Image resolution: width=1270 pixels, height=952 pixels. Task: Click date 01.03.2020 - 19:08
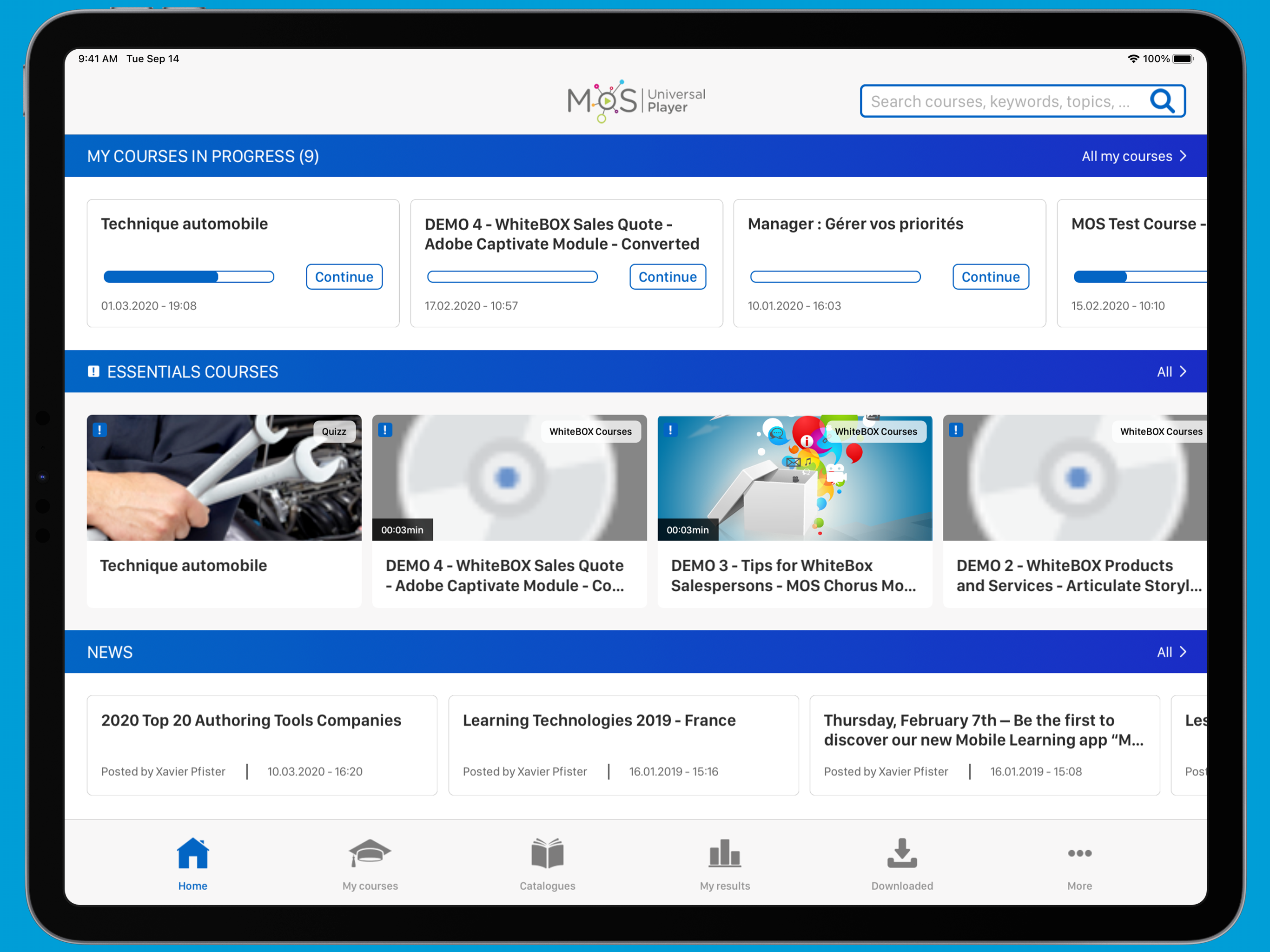pos(149,305)
